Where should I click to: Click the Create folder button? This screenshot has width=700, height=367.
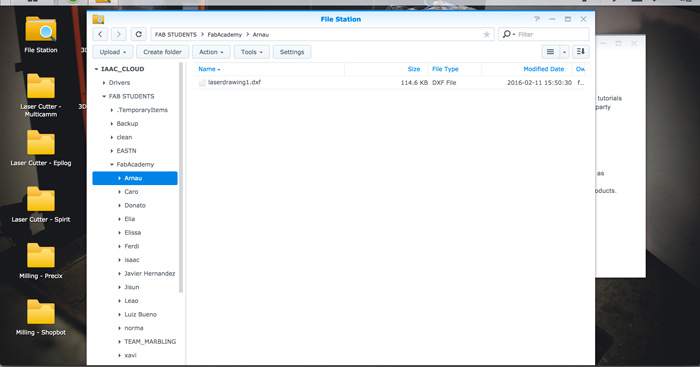tap(162, 52)
